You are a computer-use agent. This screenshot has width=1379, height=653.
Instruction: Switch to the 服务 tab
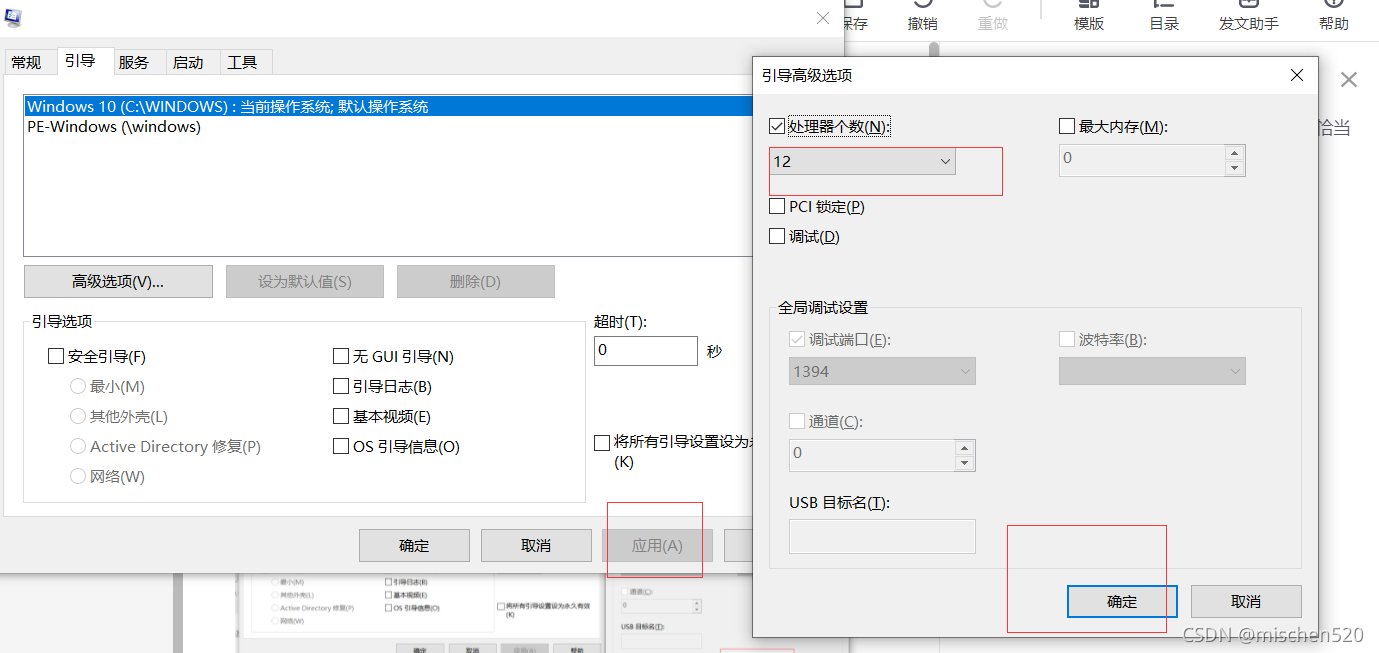(x=136, y=61)
